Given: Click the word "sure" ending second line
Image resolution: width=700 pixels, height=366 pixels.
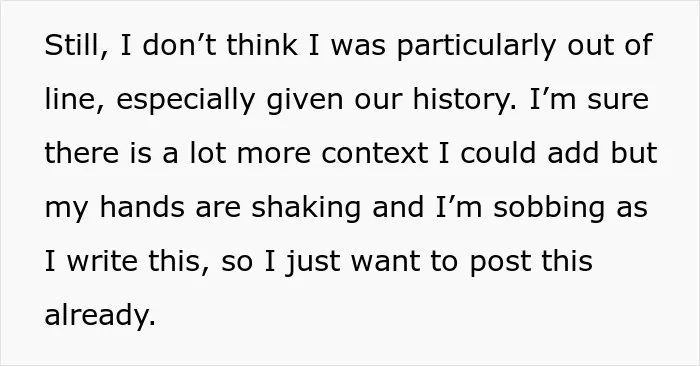Looking at the screenshot, I should point(618,101).
